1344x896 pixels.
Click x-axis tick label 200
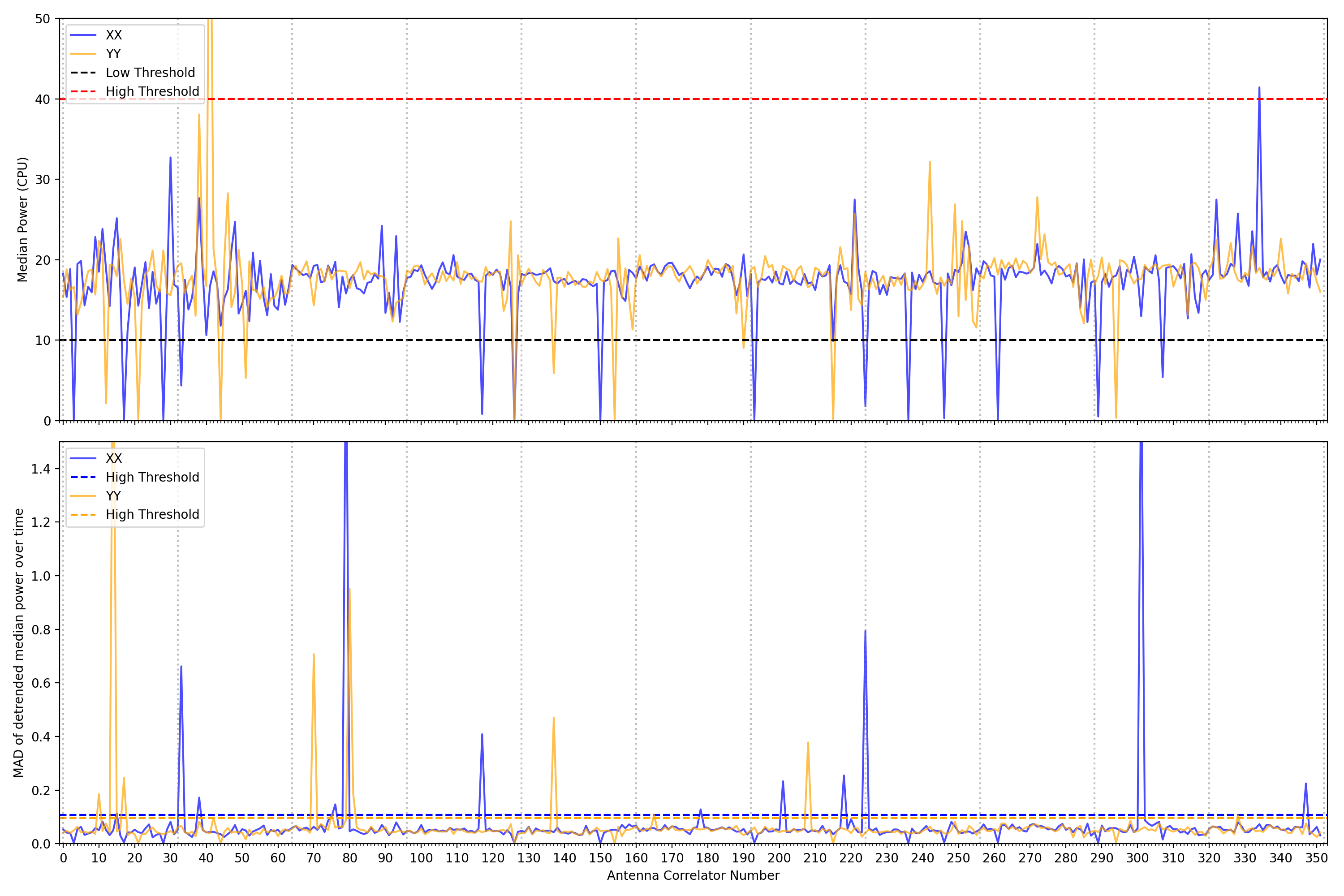tap(780, 858)
